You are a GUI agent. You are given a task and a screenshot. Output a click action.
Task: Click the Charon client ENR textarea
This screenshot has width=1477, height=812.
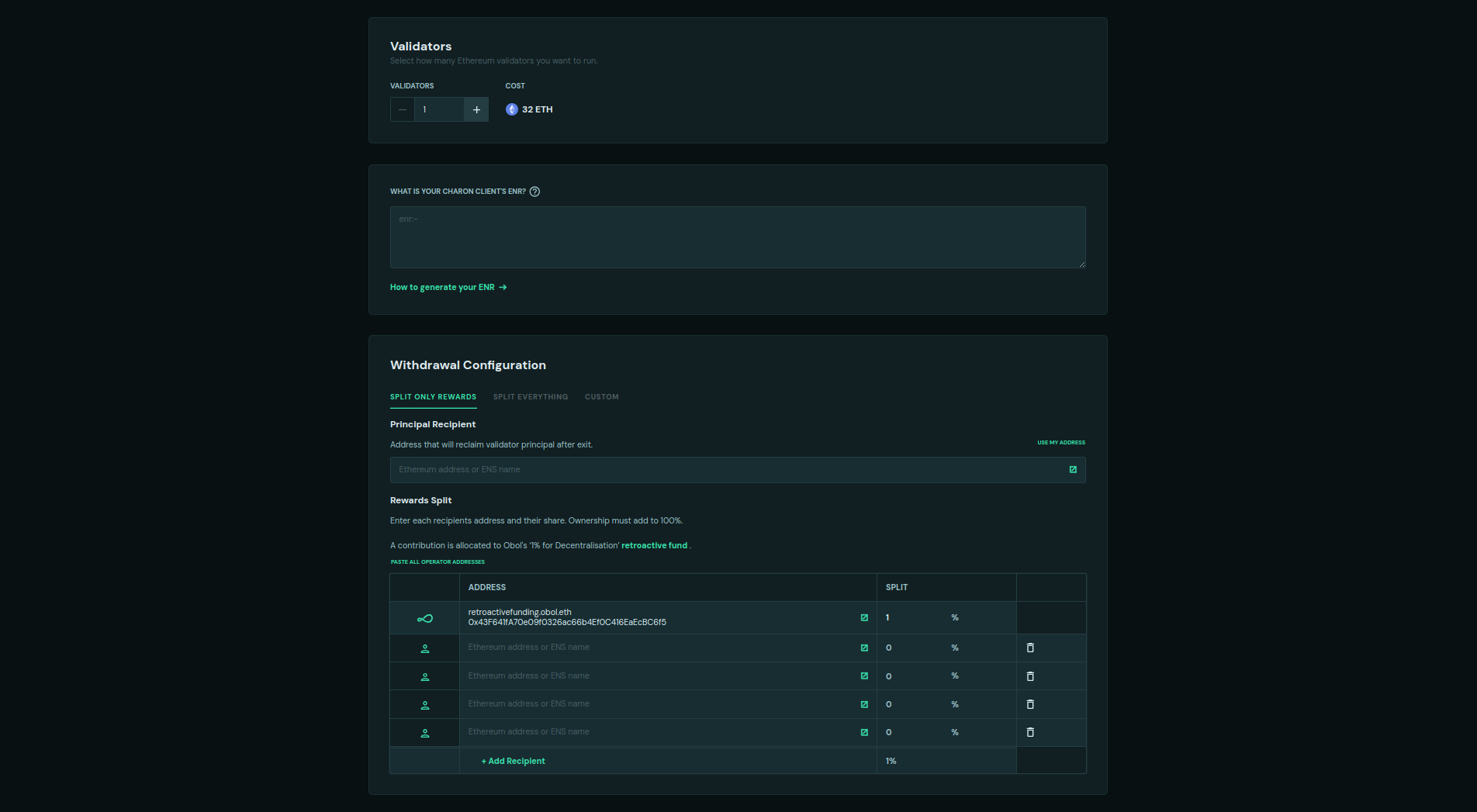738,237
